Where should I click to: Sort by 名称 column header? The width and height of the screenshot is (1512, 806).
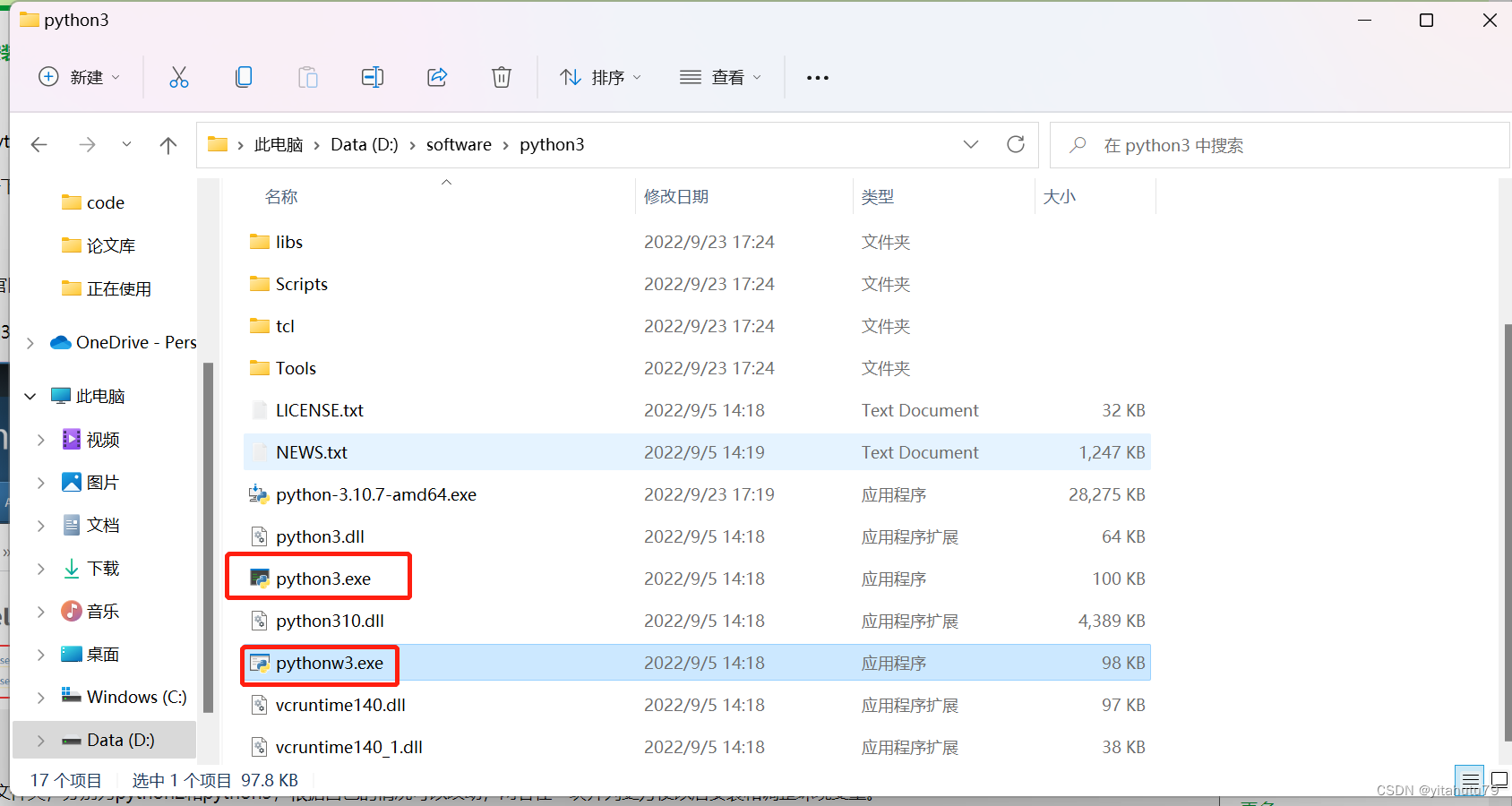pyautogui.click(x=281, y=196)
